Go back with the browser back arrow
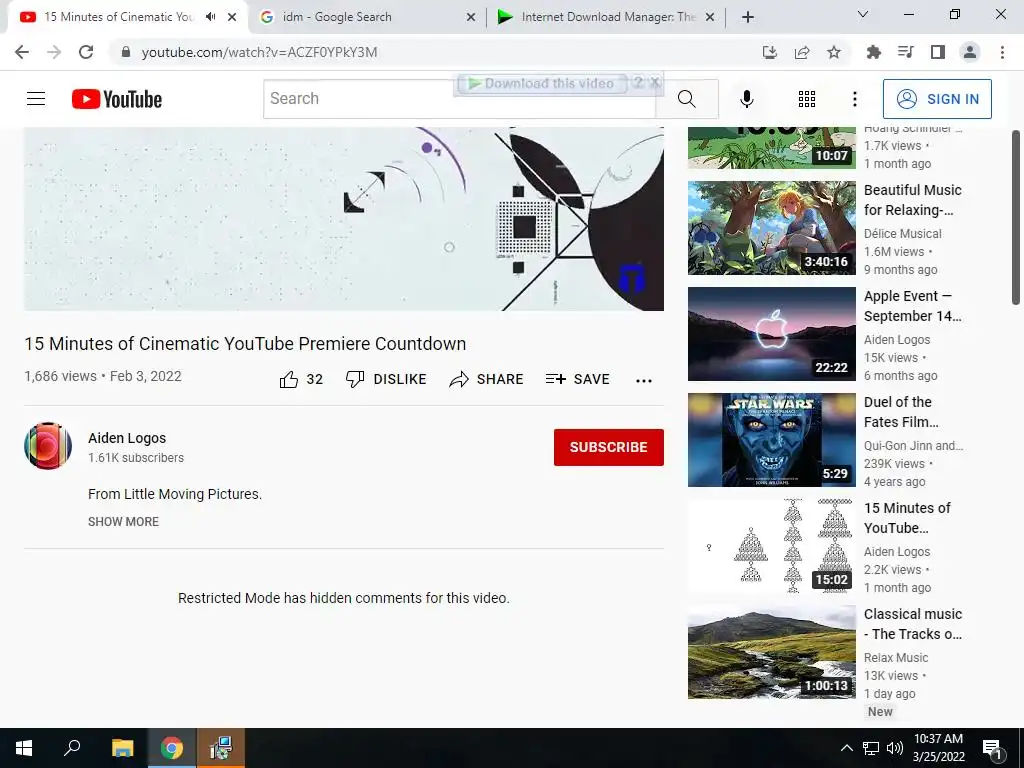This screenshot has height=768, width=1024. click(22, 52)
